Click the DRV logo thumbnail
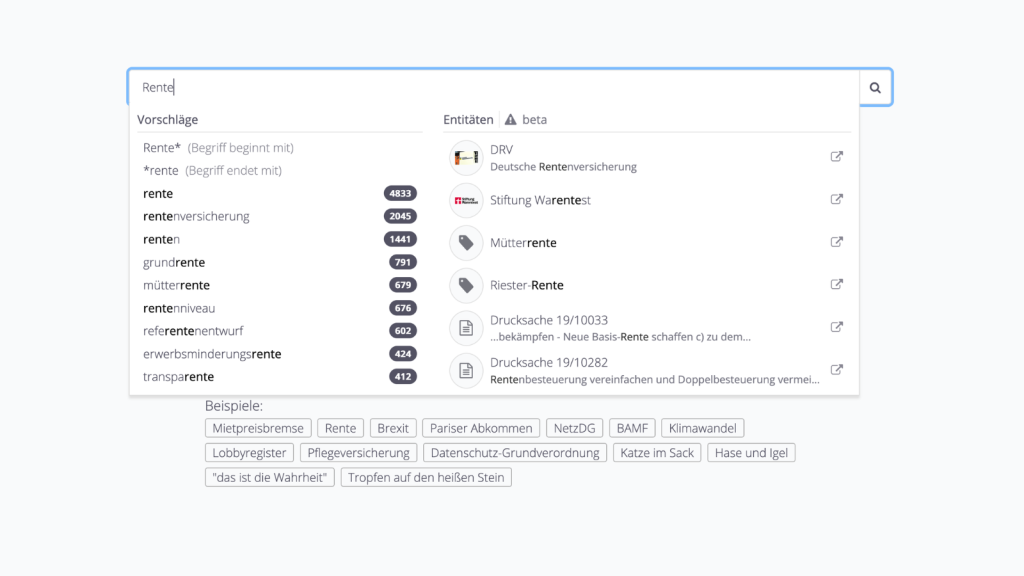 tap(466, 158)
